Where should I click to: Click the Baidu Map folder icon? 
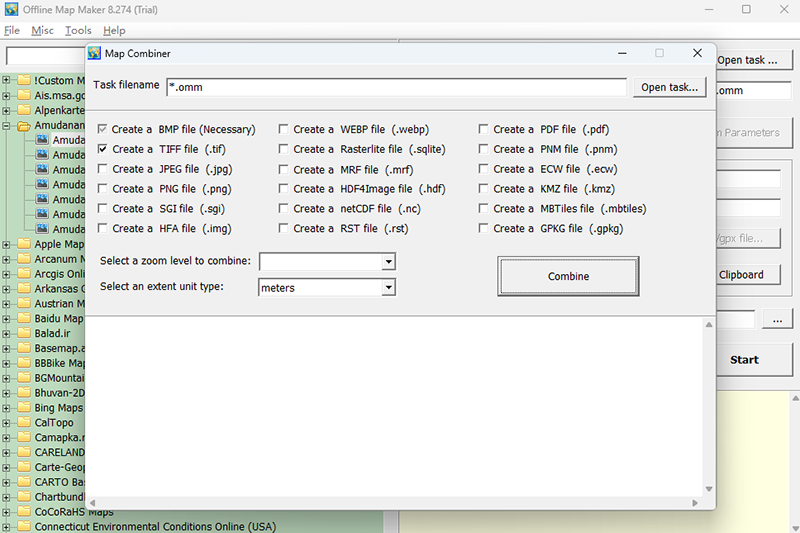pyautogui.click(x=23, y=319)
